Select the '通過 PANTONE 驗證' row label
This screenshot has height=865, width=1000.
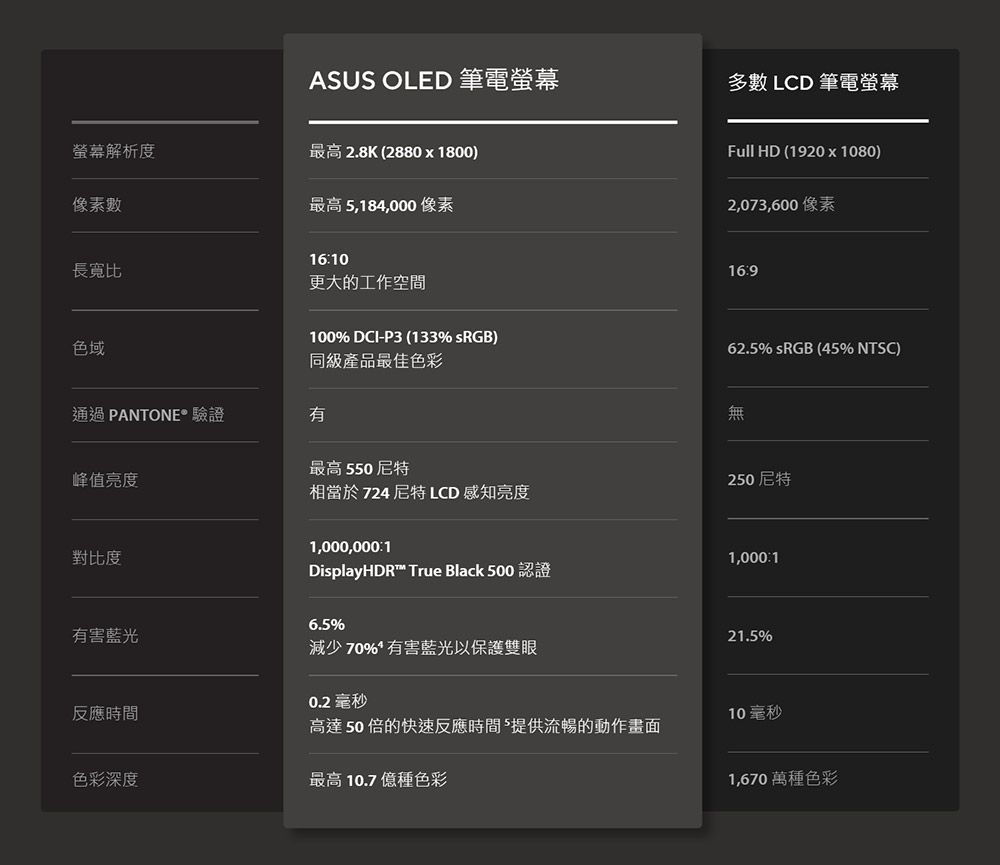[x=149, y=415]
